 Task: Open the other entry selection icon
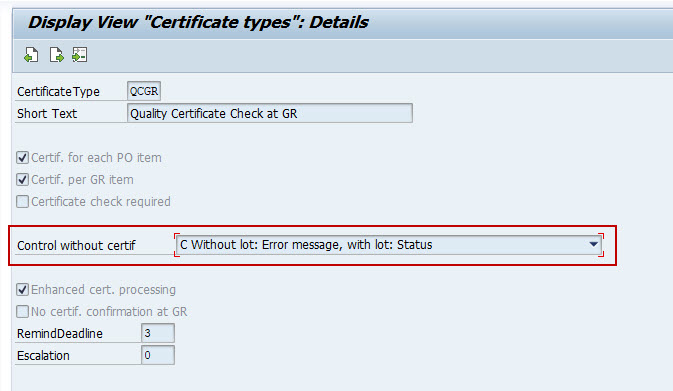click(x=80, y=55)
